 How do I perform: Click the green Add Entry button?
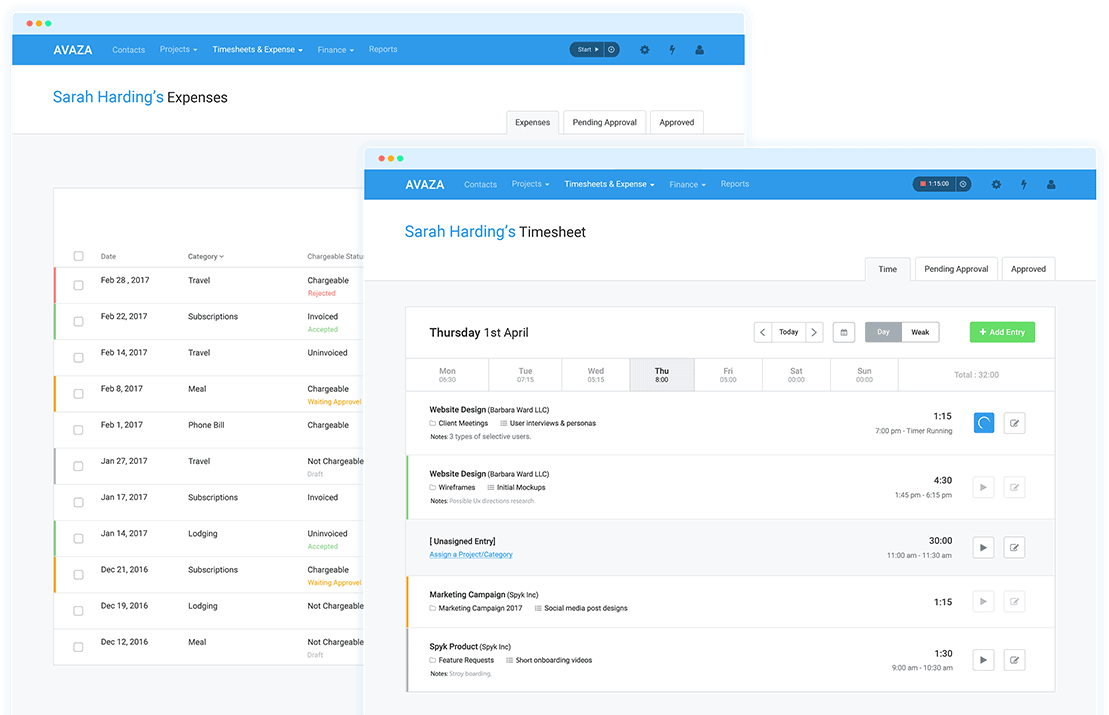tap(1001, 331)
